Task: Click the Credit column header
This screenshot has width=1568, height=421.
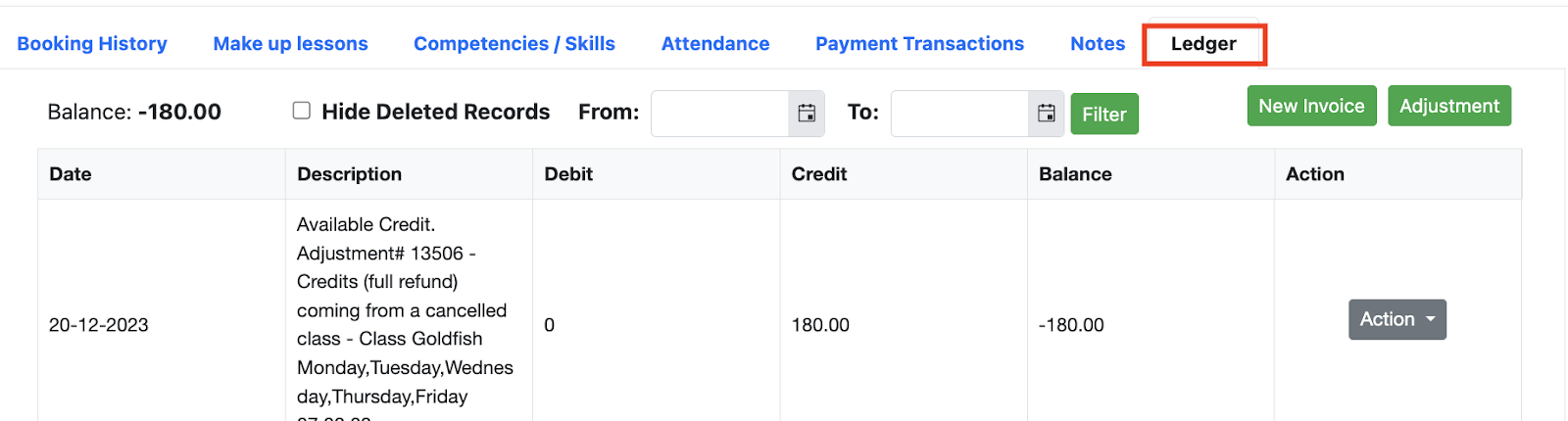Action: coord(819,174)
